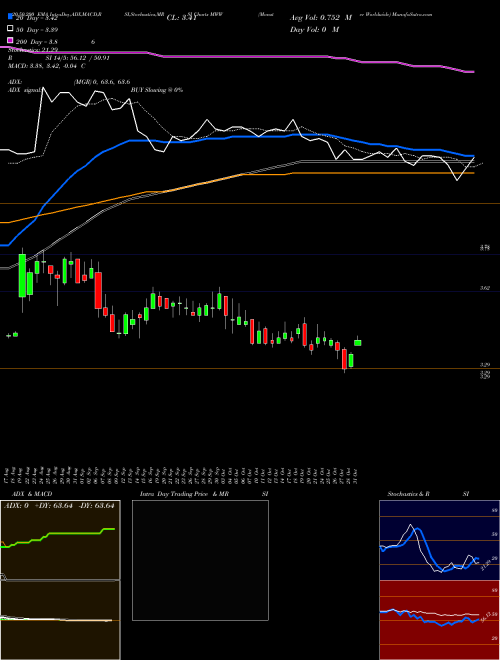Select the '200 Day = 3.8' legend text
The height and width of the screenshot is (660, 500).
(37, 42)
